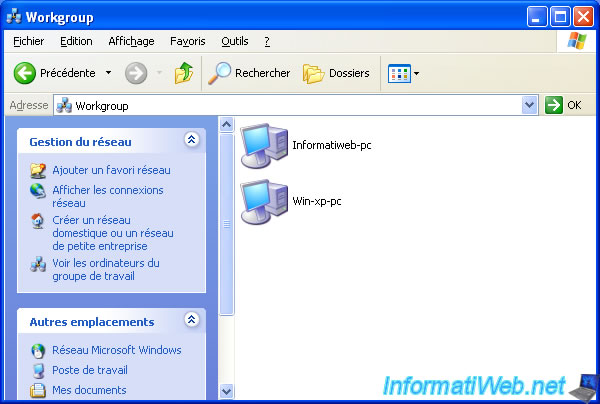
Task: Open the Rechercher search tool
Action: [x=250, y=73]
